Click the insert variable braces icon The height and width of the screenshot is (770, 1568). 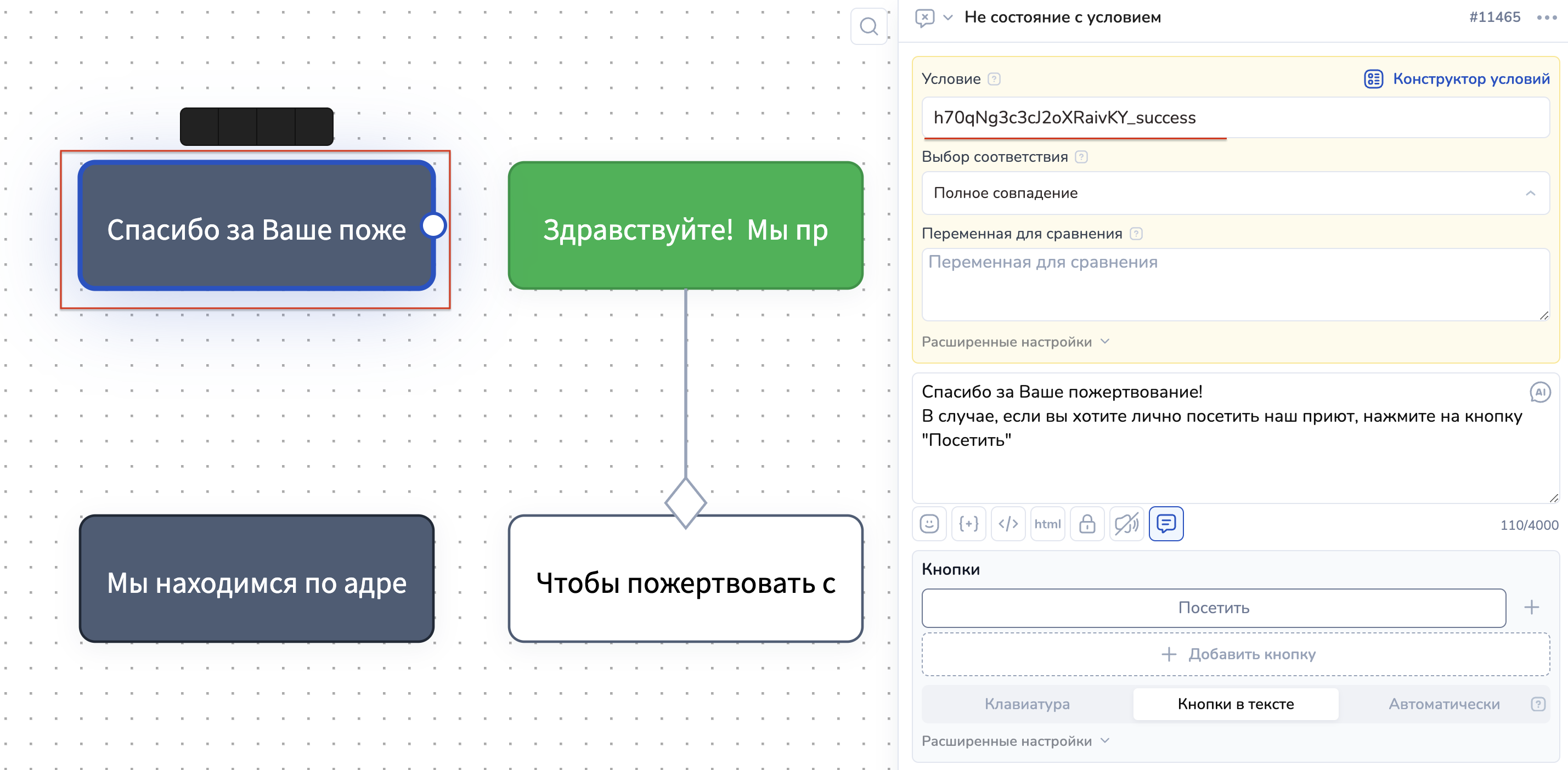[x=968, y=523]
